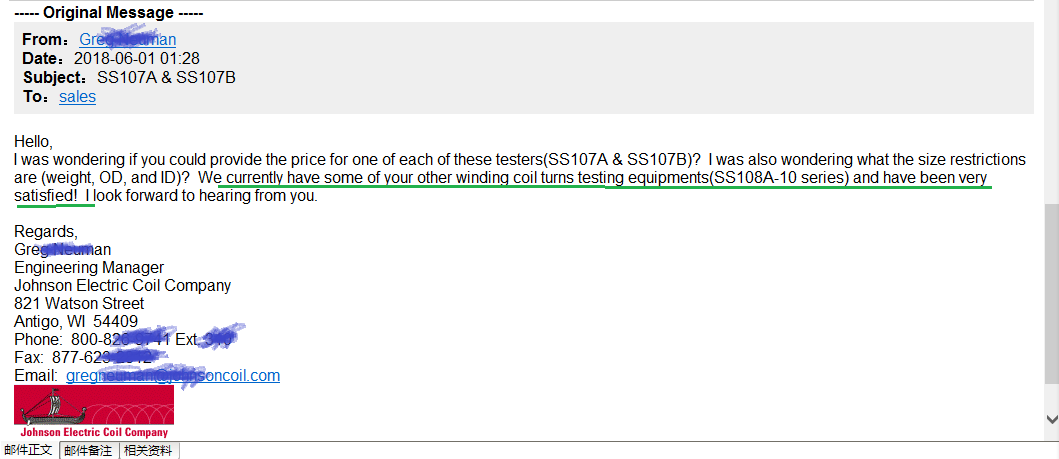Screen dimensions: 1059x459
Task: Open the 相关资料 tab
Action: (149, 451)
